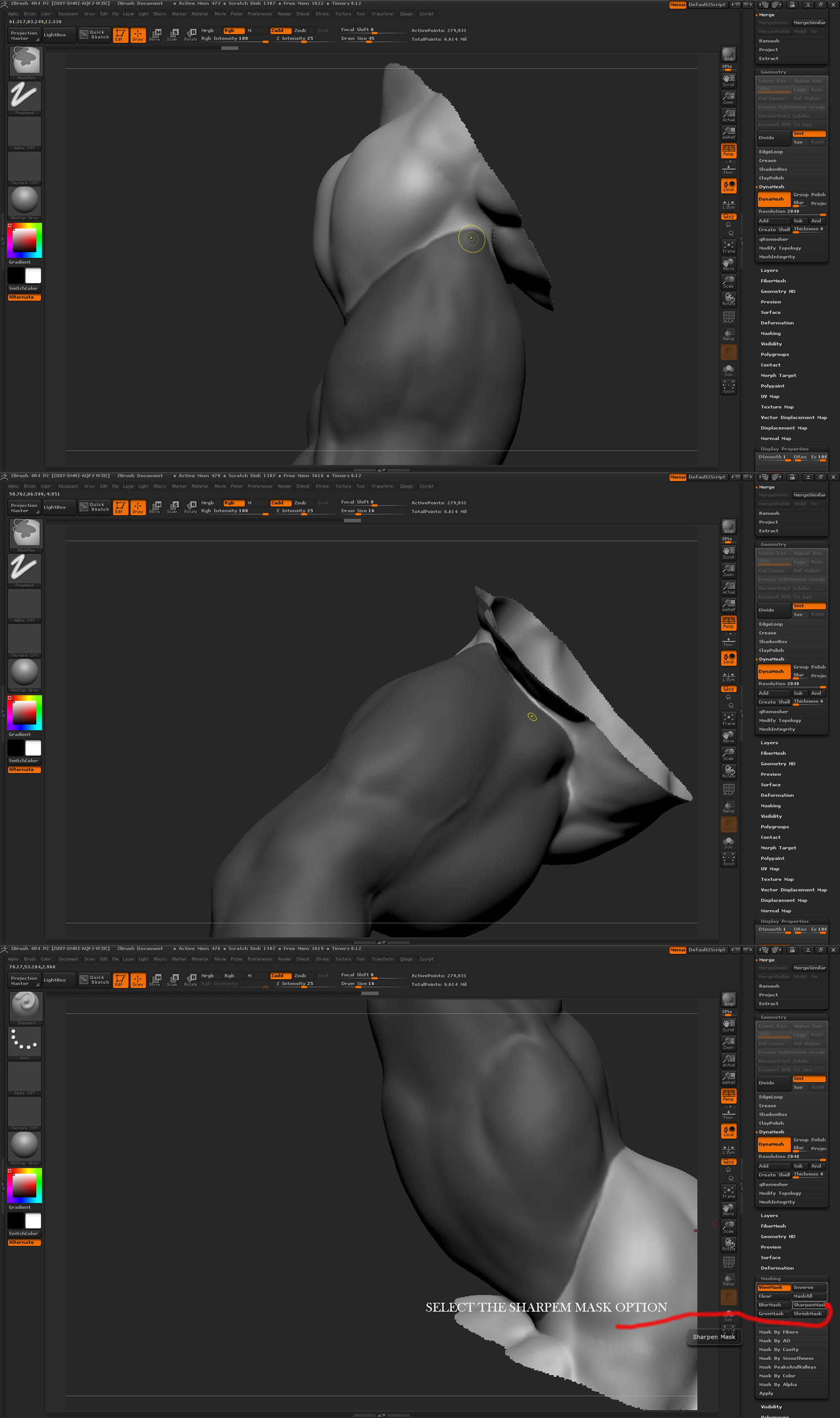Image resolution: width=840 pixels, height=1418 pixels.
Task: Click the AAHalf icon in top window
Action: coord(728,133)
